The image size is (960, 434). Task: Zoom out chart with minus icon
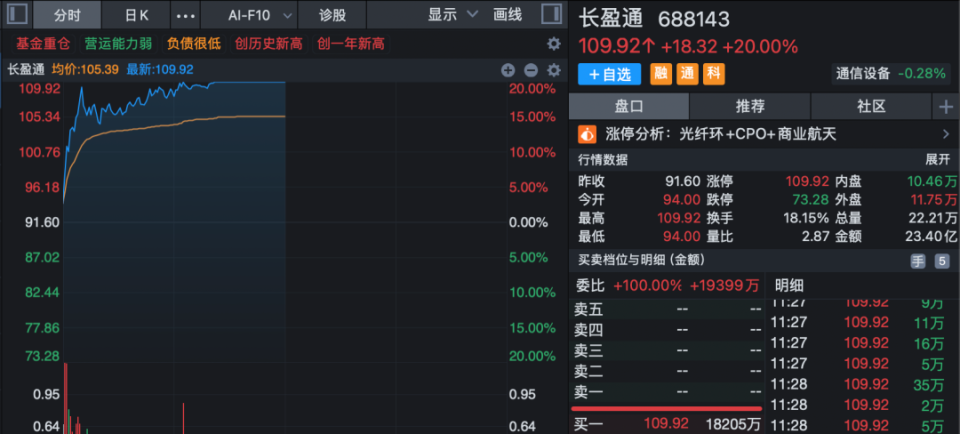click(531, 70)
